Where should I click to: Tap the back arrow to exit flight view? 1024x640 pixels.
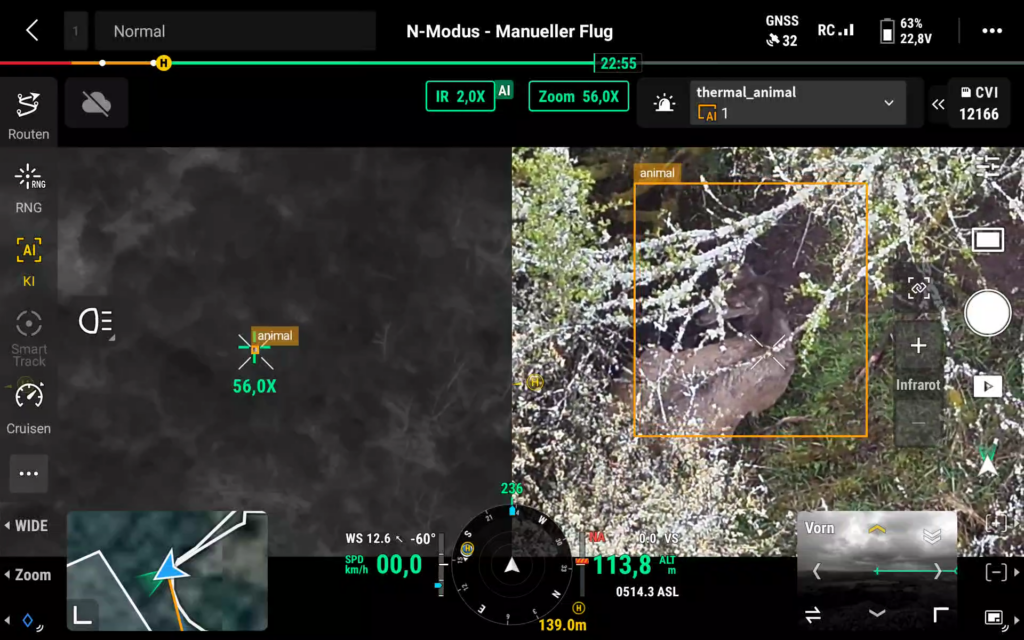tap(31, 31)
